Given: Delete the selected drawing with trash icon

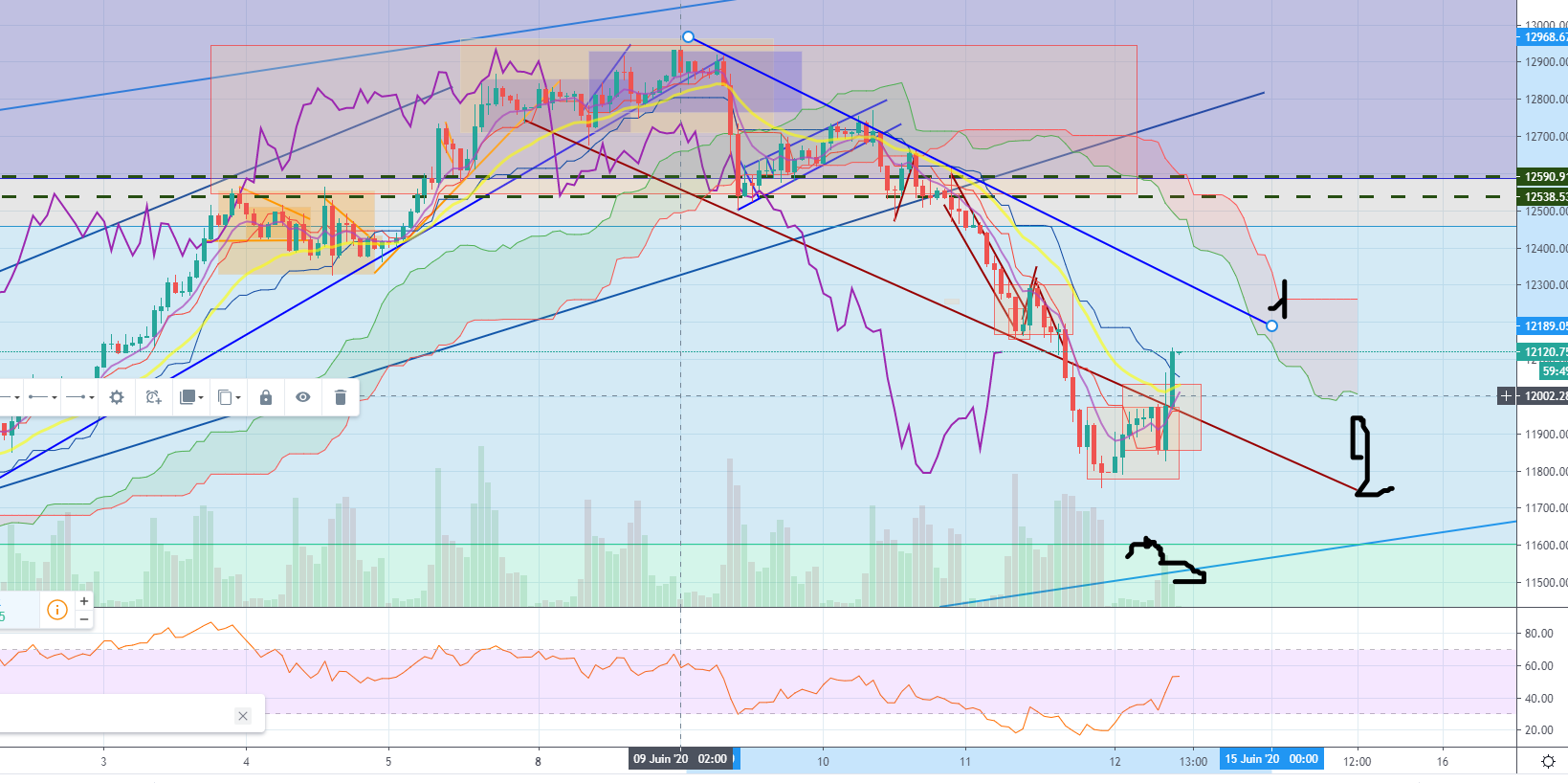Looking at the screenshot, I should [x=341, y=397].
